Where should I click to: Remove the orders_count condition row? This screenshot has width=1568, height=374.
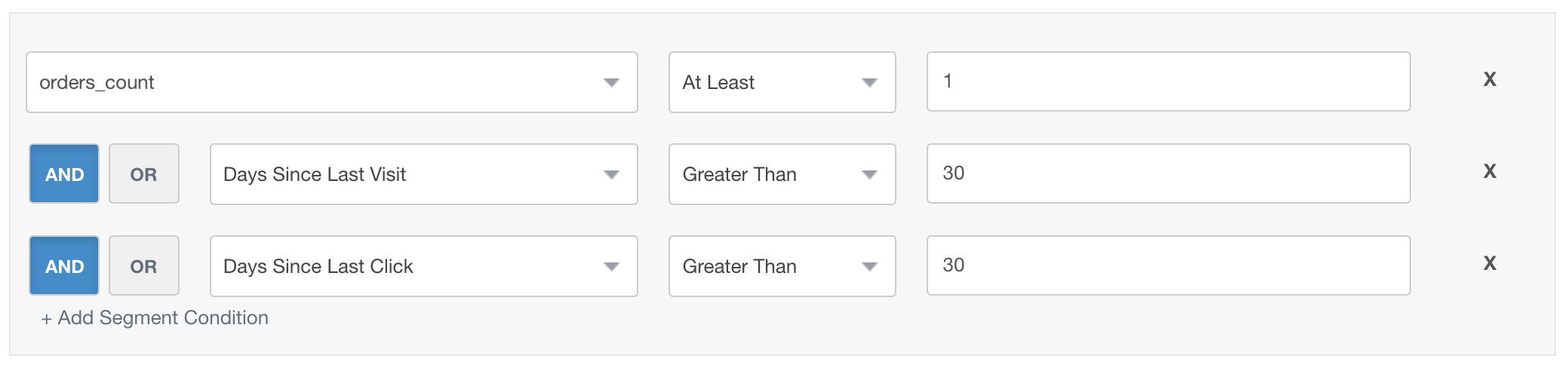1489,80
